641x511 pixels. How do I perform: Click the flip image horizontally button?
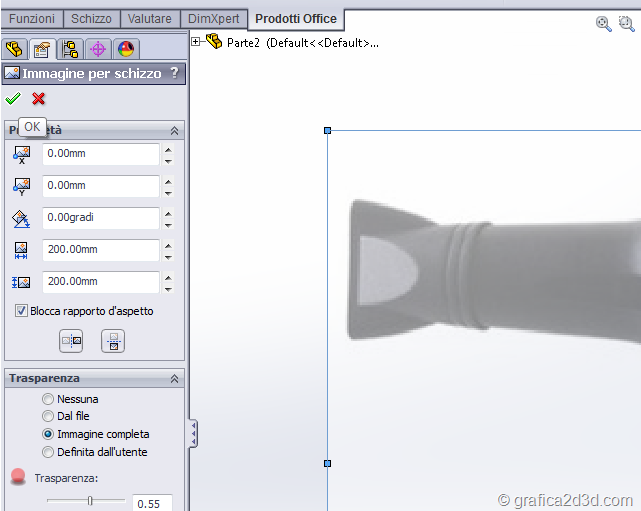(x=71, y=341)
